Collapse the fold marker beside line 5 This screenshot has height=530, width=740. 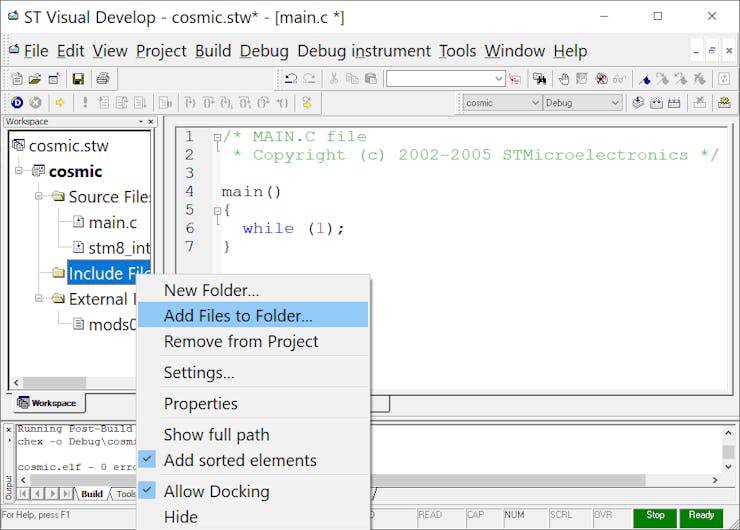click(217, 210)
